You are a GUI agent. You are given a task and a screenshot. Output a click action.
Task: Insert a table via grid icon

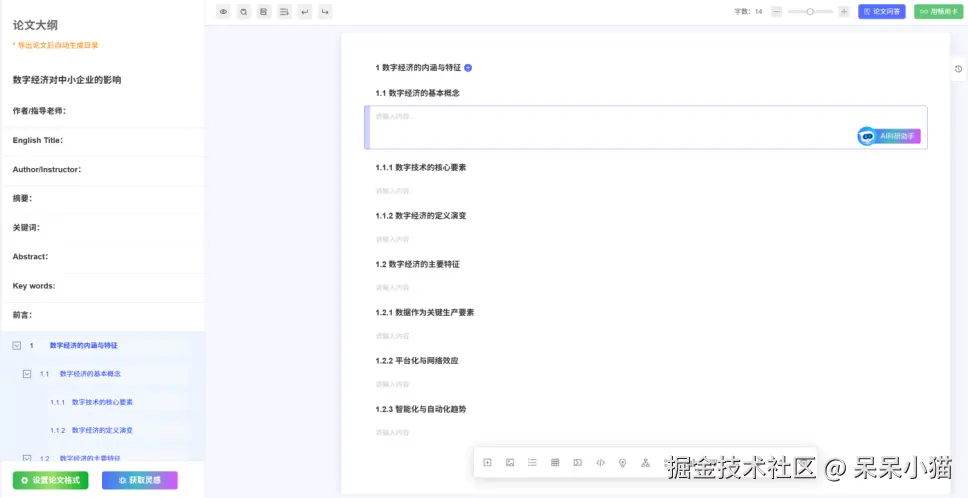(555, 462)
